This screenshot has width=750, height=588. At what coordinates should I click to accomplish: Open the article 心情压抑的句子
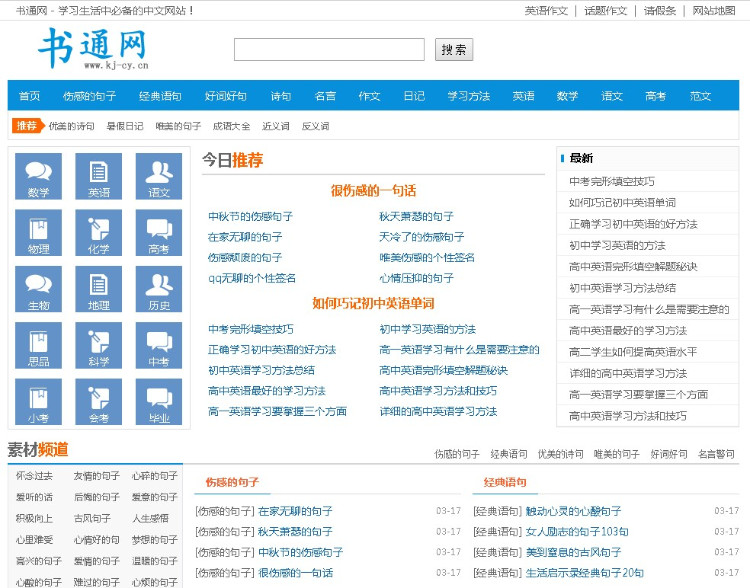[x=416, y=278]
